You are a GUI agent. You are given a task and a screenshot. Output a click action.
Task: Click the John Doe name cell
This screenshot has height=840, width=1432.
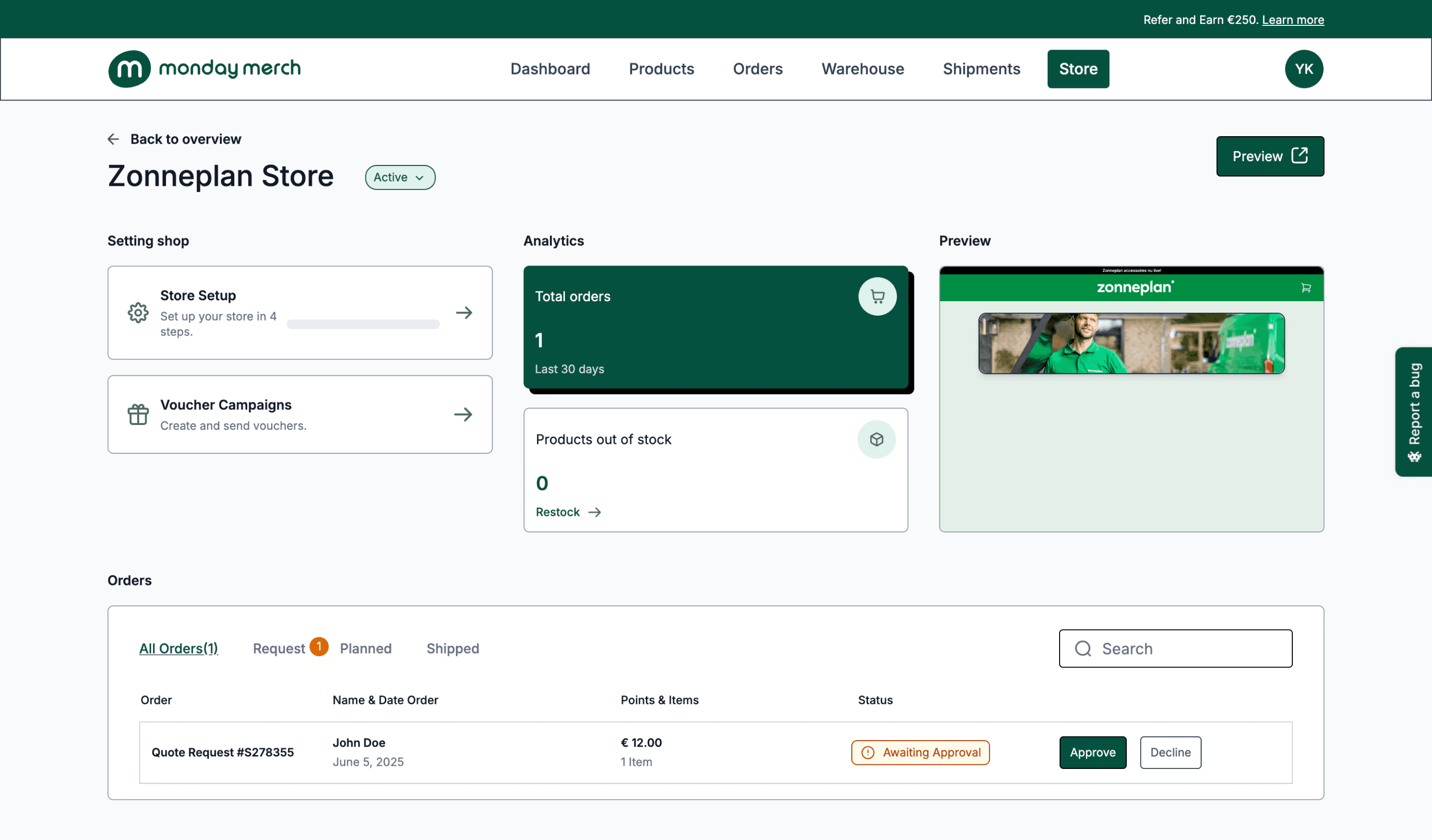pos(358,742)
